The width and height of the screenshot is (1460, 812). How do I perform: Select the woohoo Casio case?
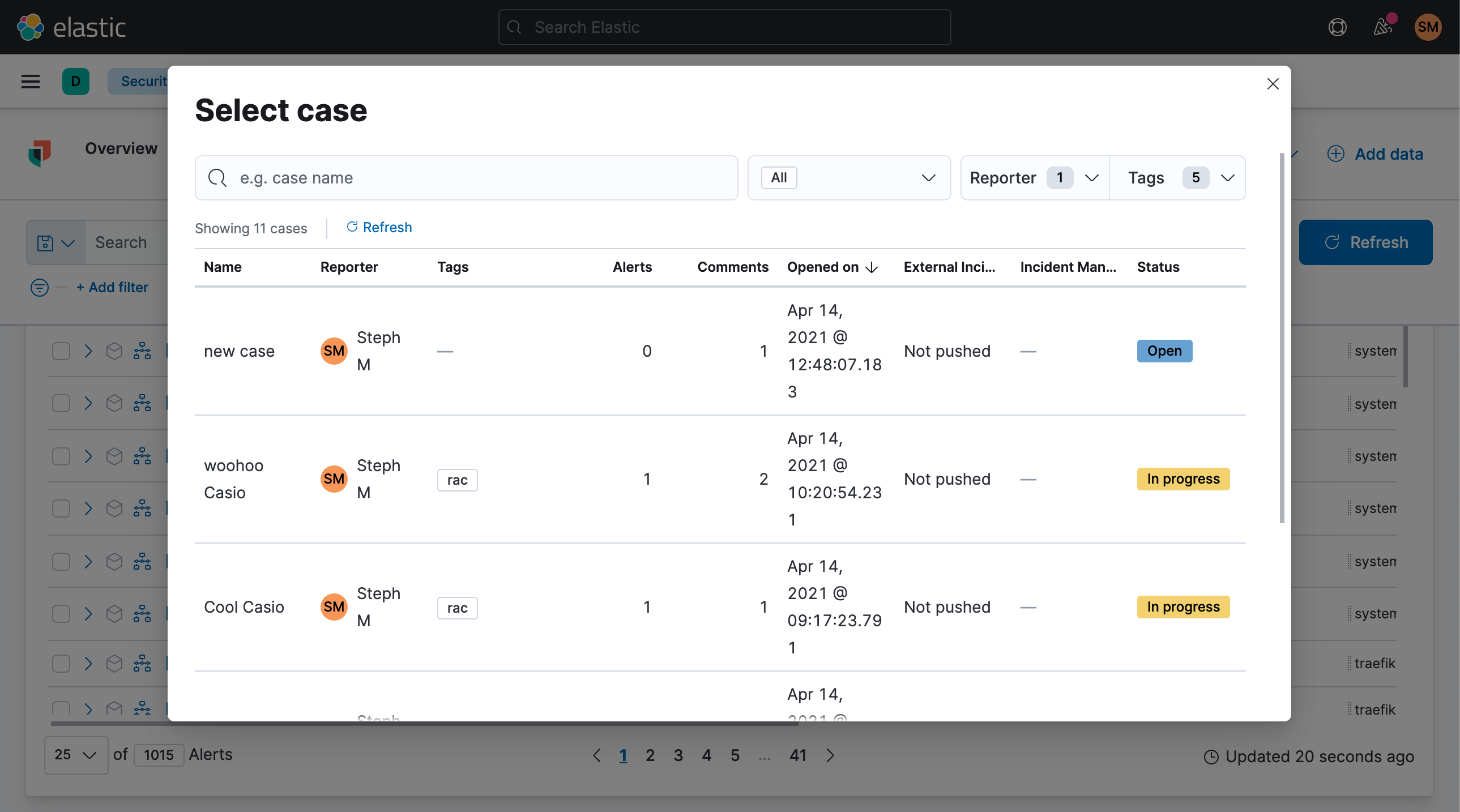click(x=233, y=479)
